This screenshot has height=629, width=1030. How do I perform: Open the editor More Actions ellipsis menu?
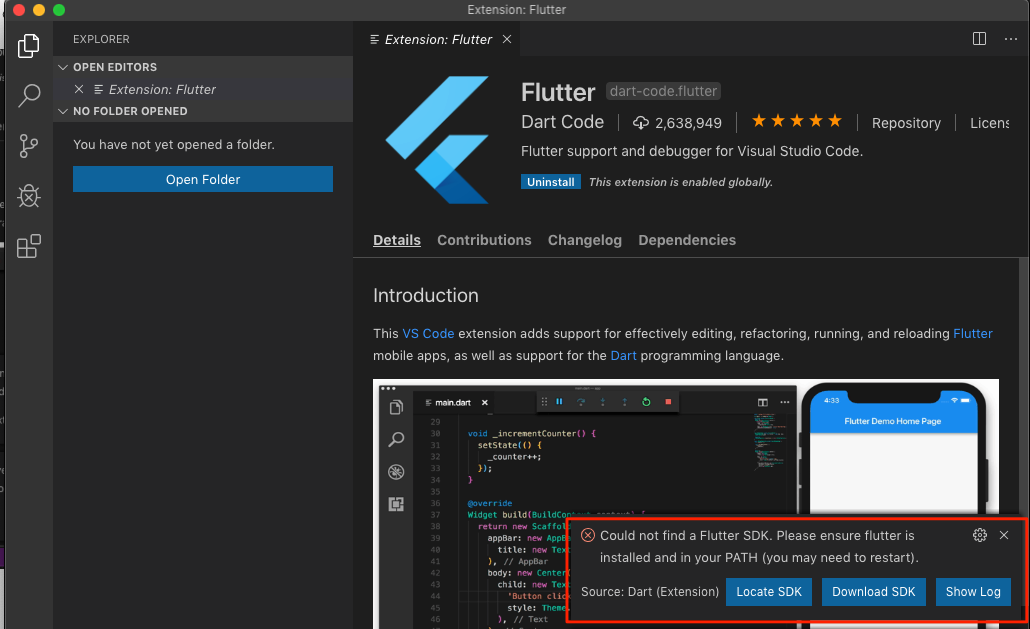coord(1010,39)
